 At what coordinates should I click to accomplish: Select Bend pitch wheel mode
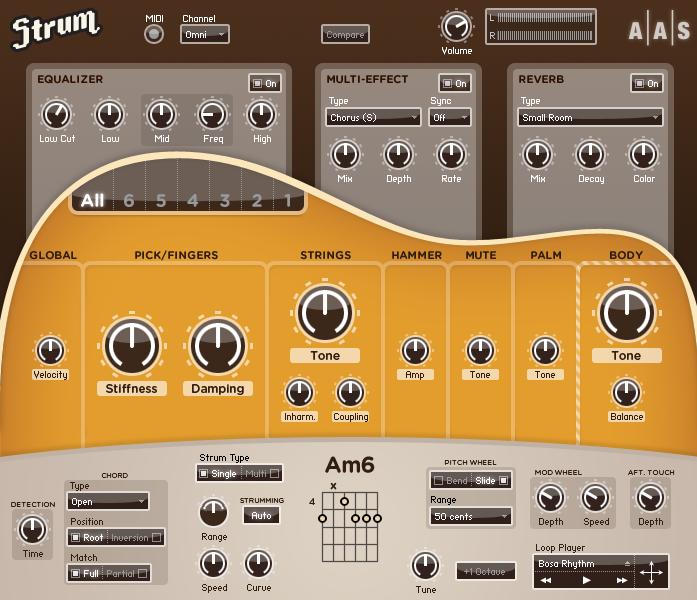452,480
